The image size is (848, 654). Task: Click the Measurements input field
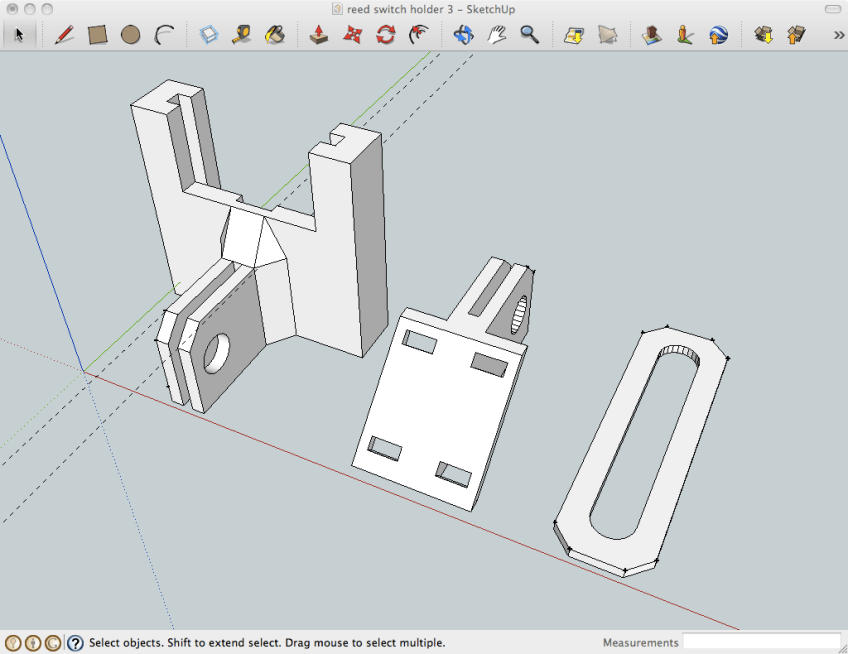click(x=761, y=642)
